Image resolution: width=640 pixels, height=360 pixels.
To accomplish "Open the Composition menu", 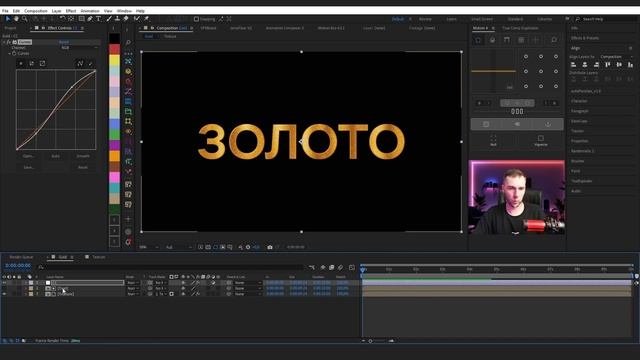I will [x=36, y=11].
